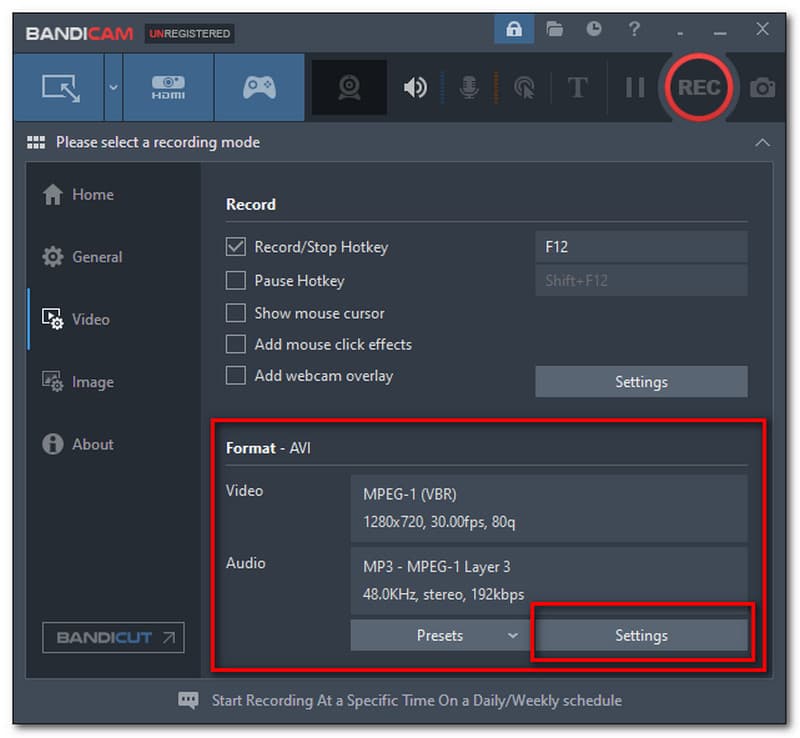This screenshot has width=800, height=738.
Task: Open the Image tab in sidebar
Action: tap(92, 382)
